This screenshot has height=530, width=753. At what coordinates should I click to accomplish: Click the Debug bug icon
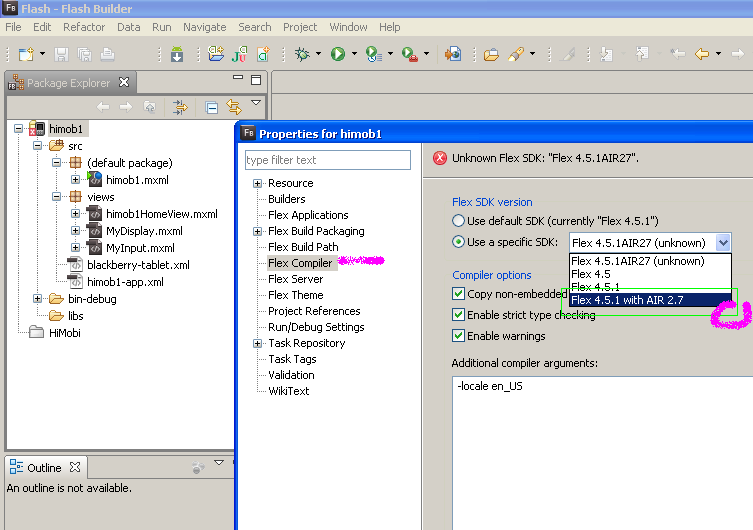[x=302, y=54]
